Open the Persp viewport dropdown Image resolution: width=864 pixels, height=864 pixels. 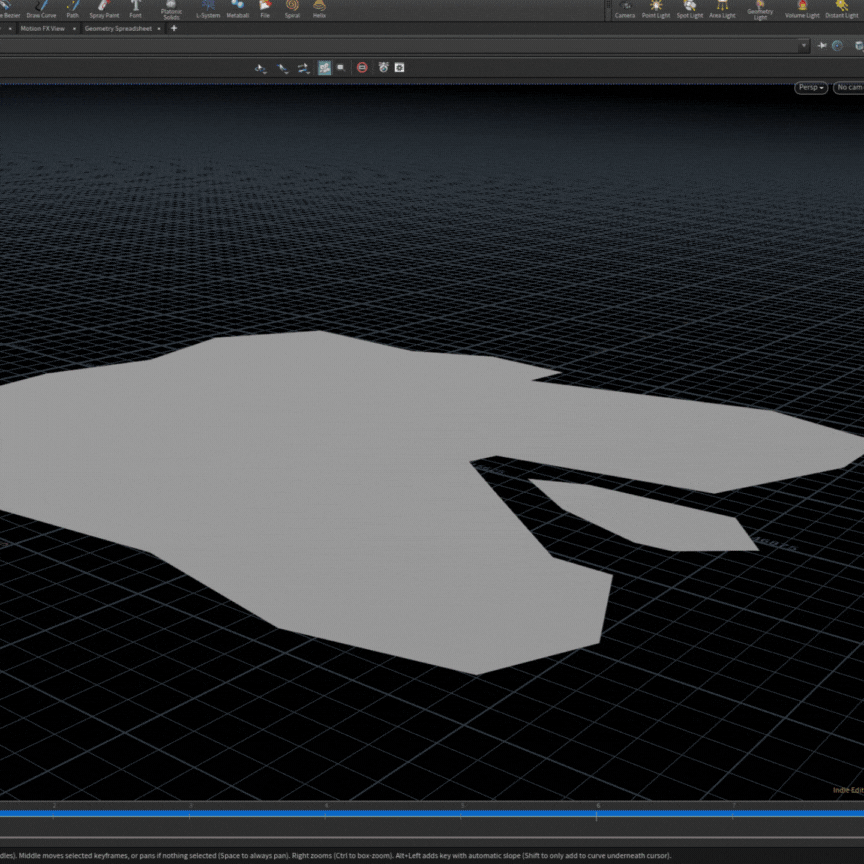811,88
